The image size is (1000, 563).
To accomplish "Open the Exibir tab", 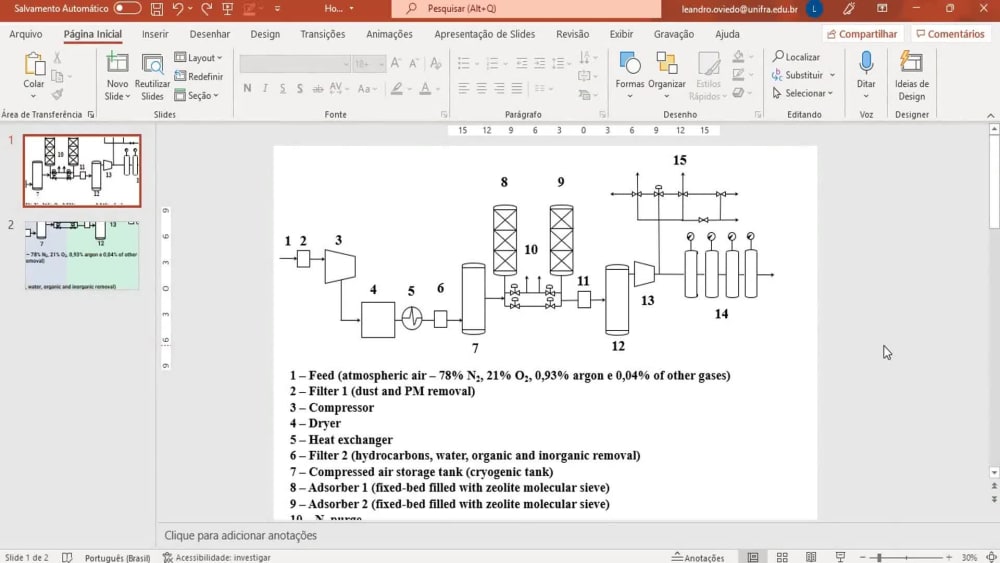I will point(621,34).
